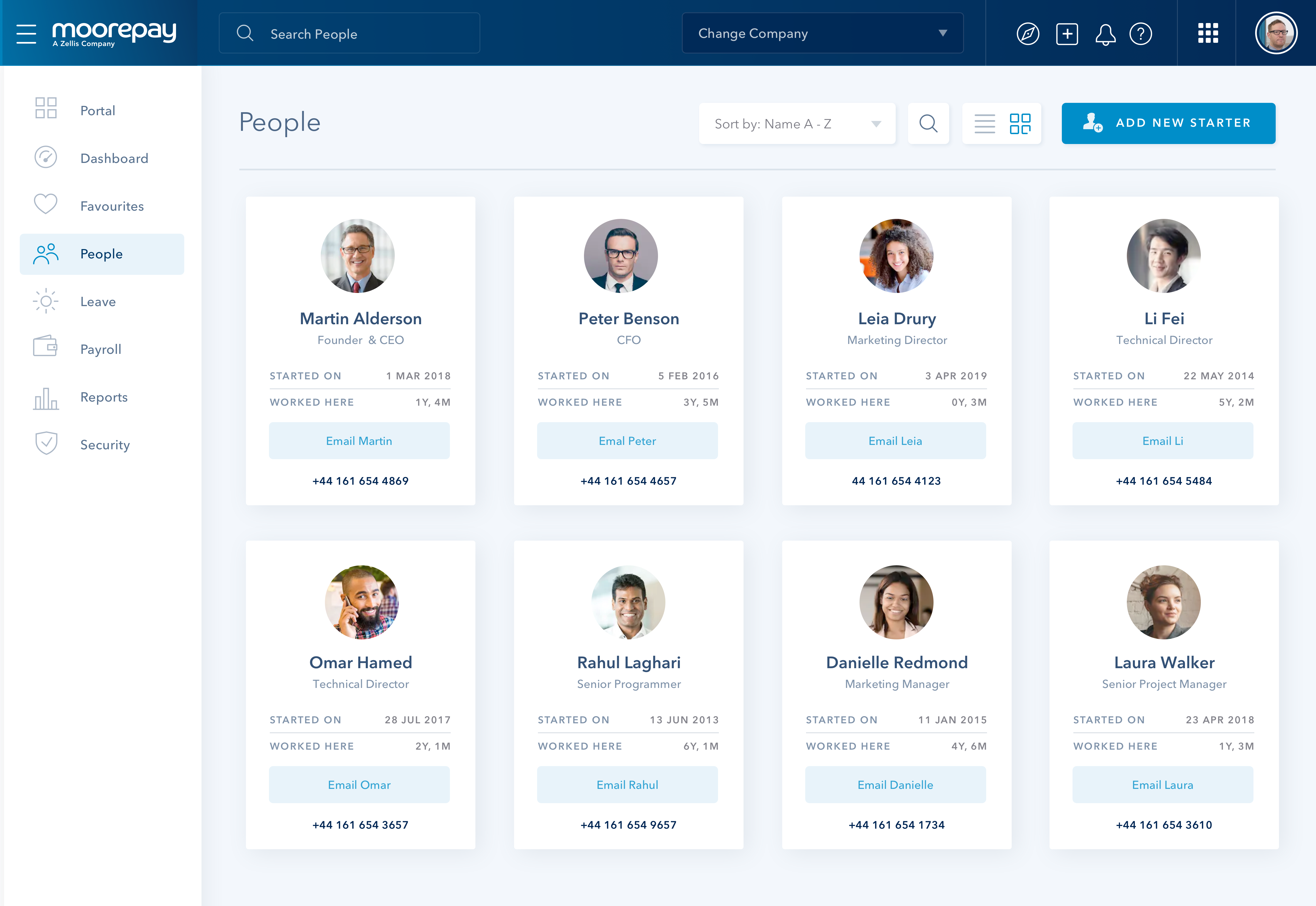Click the Email Martin button
Screen dimensions: 1316x906
[359, 441]
